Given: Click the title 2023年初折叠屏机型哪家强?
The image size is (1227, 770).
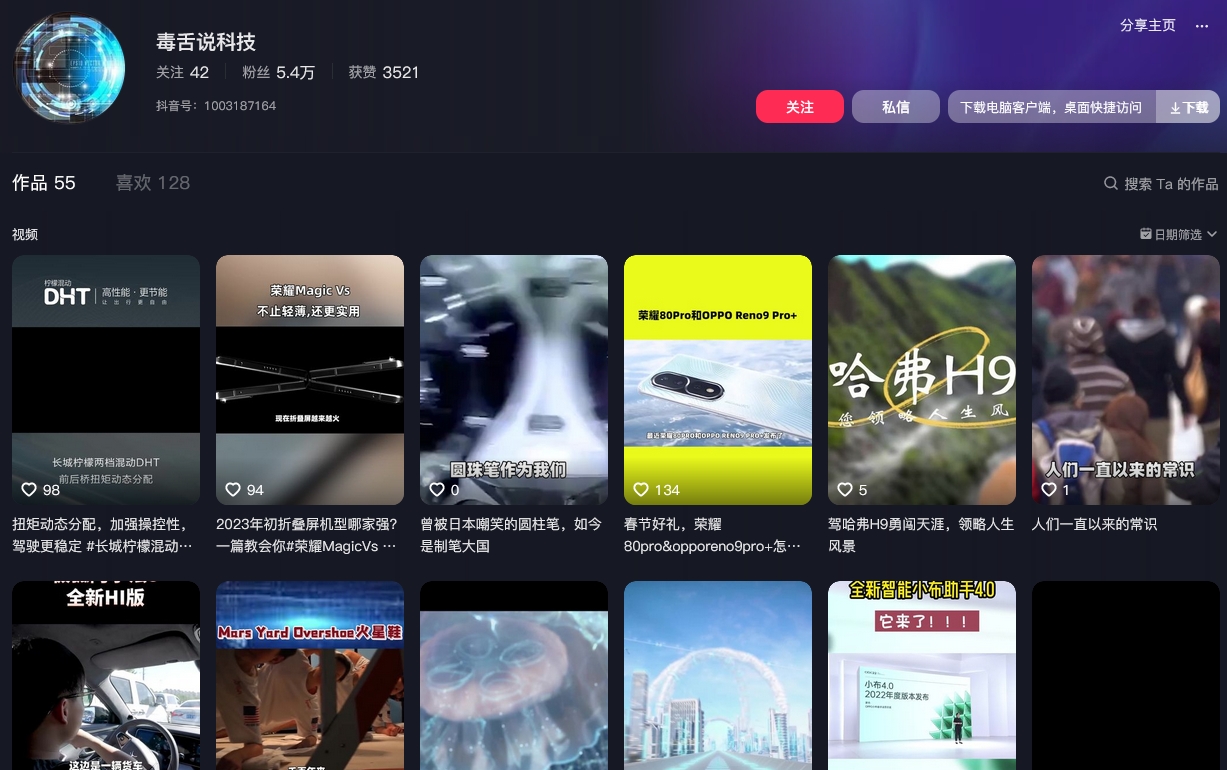Looking at the screenshot, I should [x=307, y=535].
